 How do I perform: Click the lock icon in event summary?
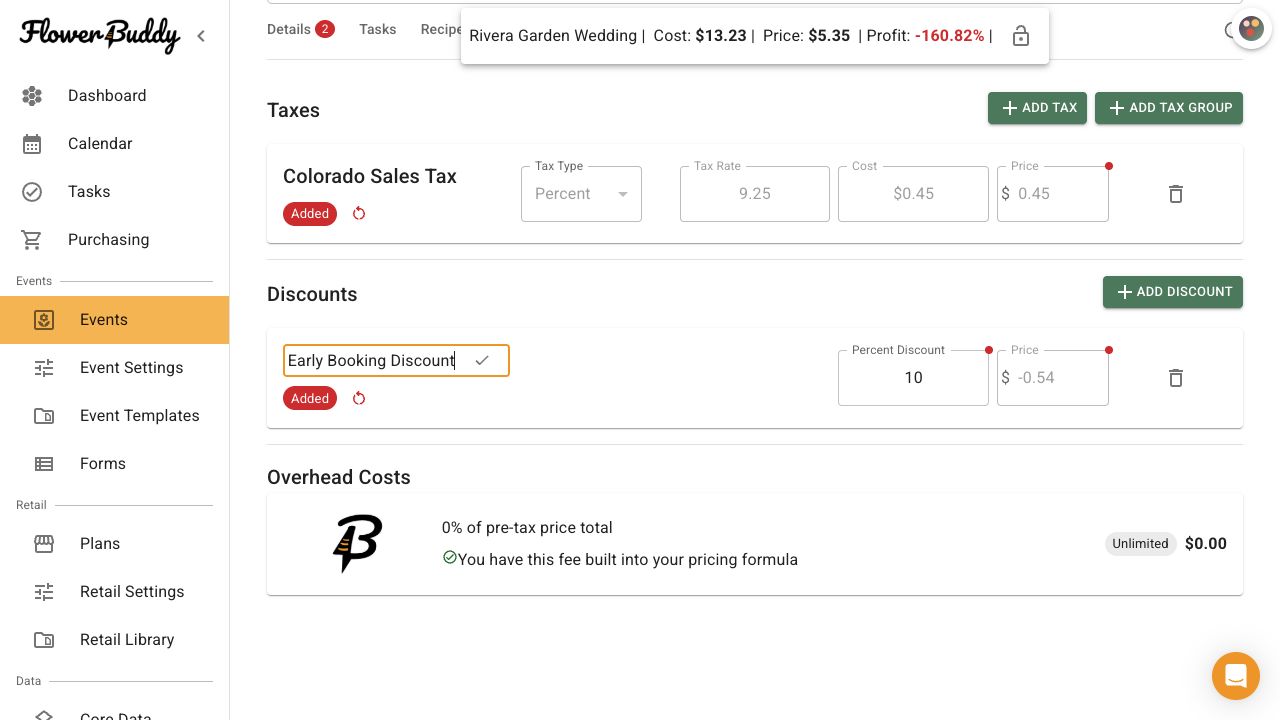1021,36
